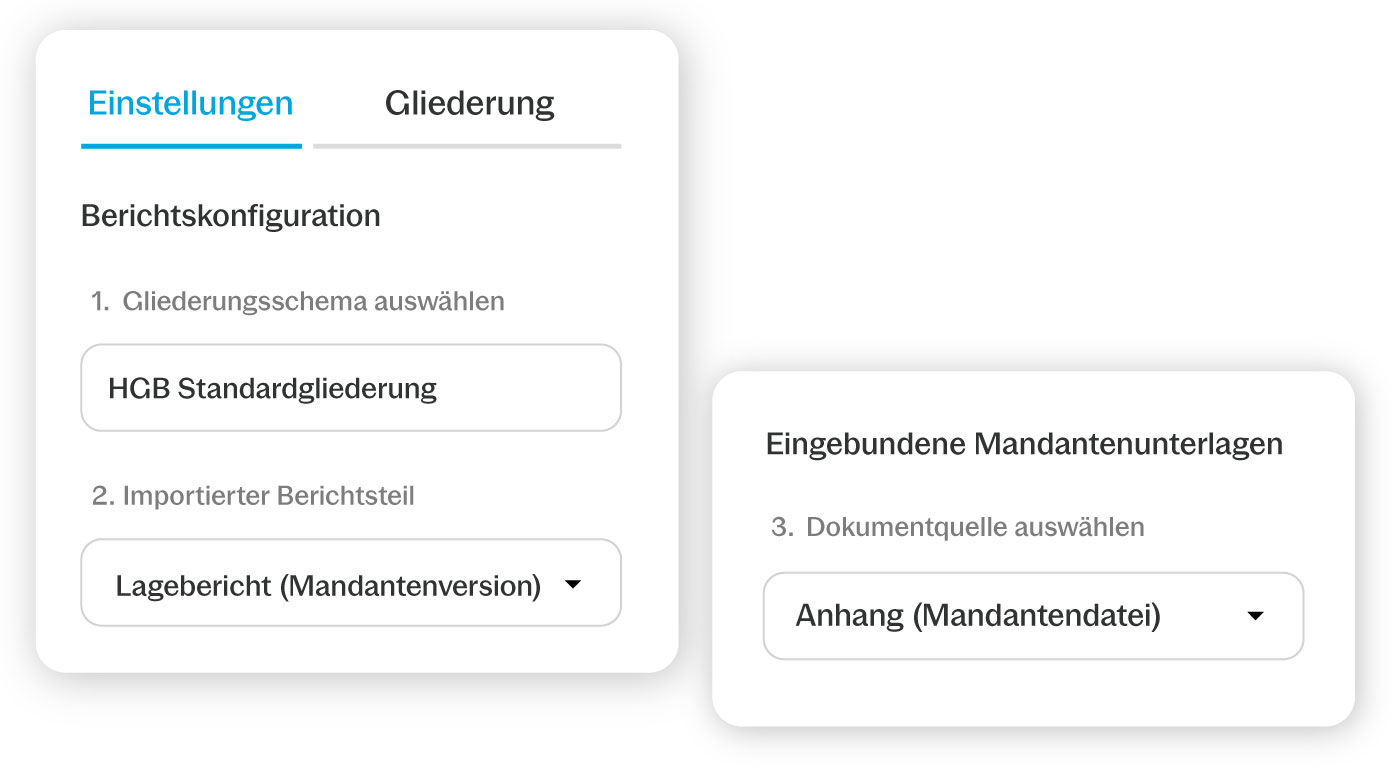This screenshot has width=1392, height=784.
Task: Click the word Standardgliederung in the schema field
Action: pyautogui.click(x=307, y=388)
